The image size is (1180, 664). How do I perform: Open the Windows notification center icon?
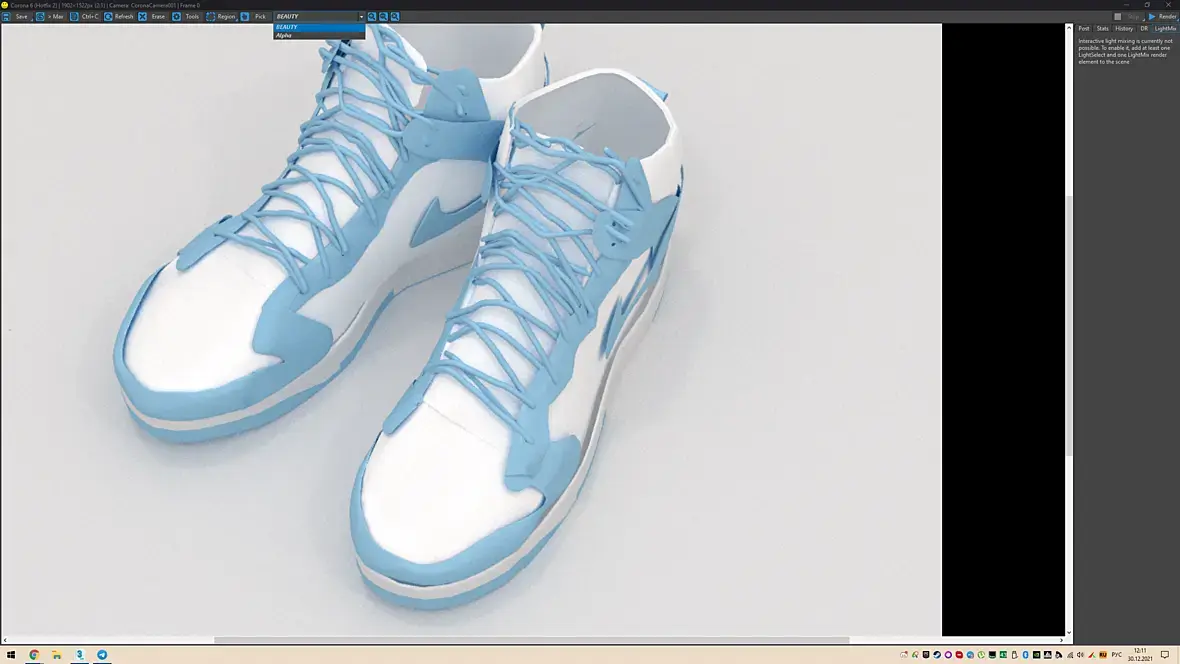point(1165,655)
